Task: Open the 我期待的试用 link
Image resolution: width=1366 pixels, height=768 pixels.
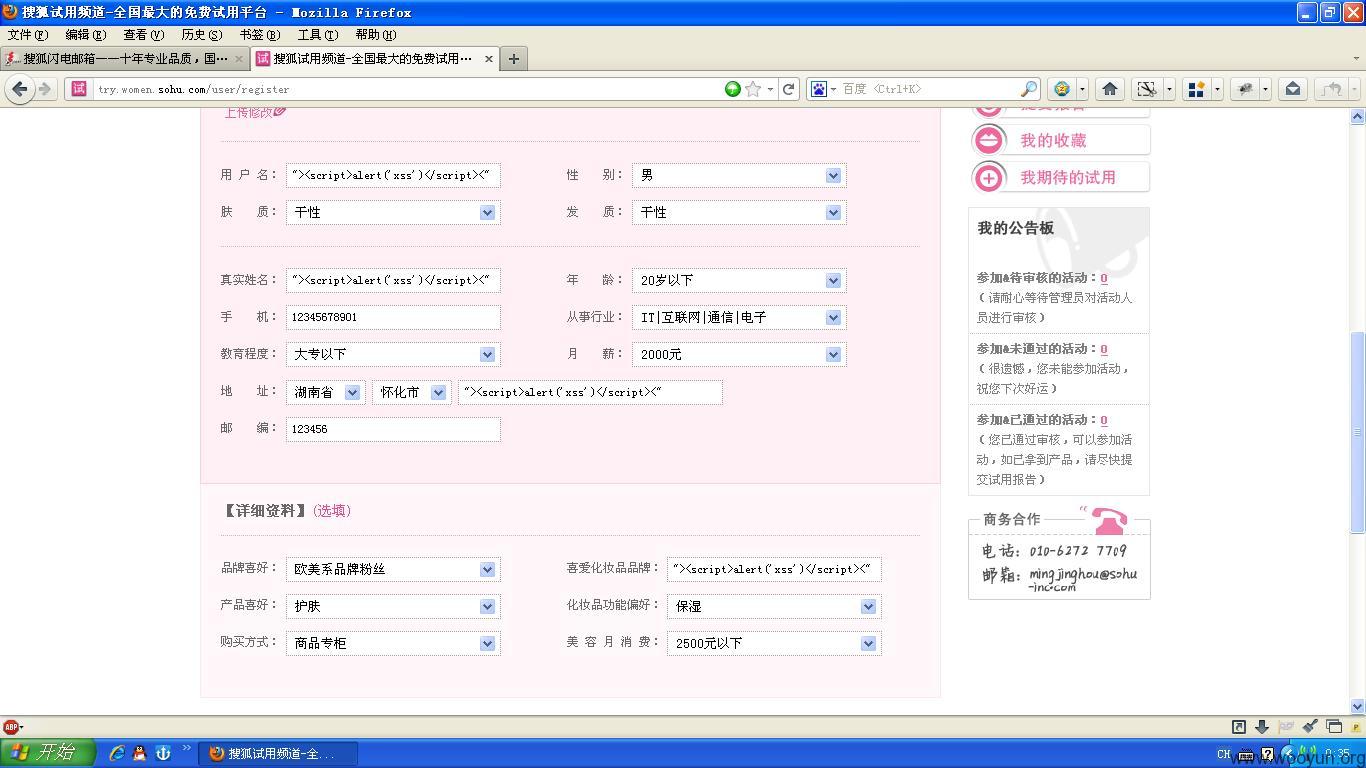Action: pyautogui.click(x=1068, y=178)
